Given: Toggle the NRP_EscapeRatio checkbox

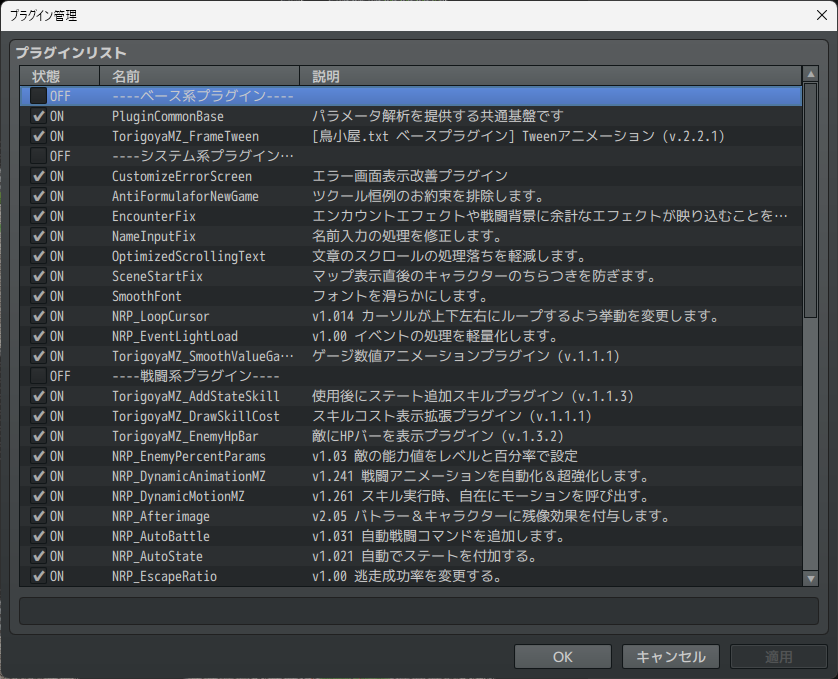Looking at the screenshot, I should coord(38,576).
